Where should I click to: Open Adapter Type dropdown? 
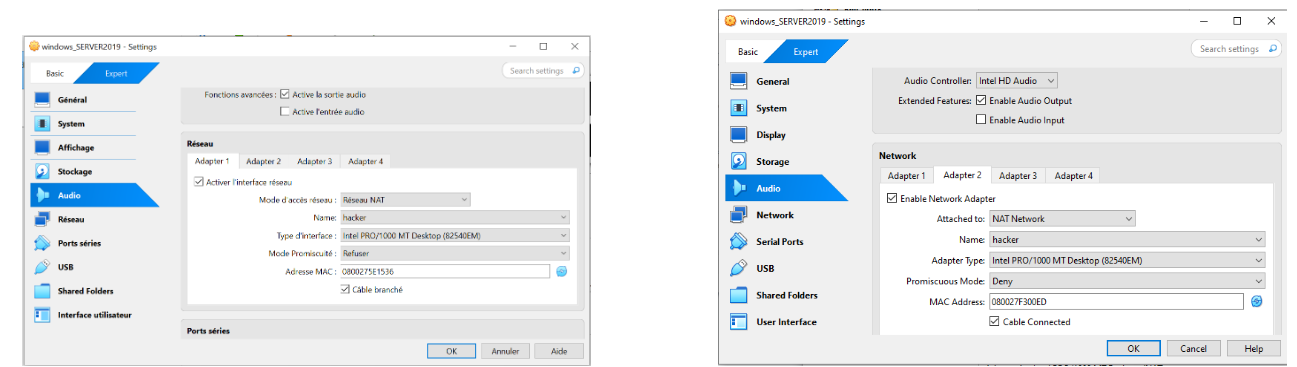[1127, 260]
